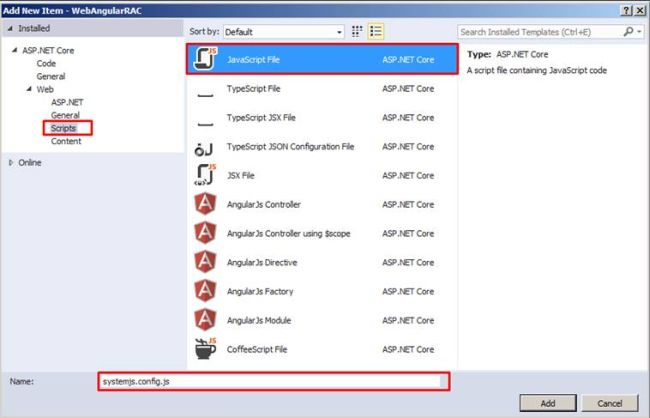
Task: Open the Sort by Default dropdown
Action: [284, 32]
